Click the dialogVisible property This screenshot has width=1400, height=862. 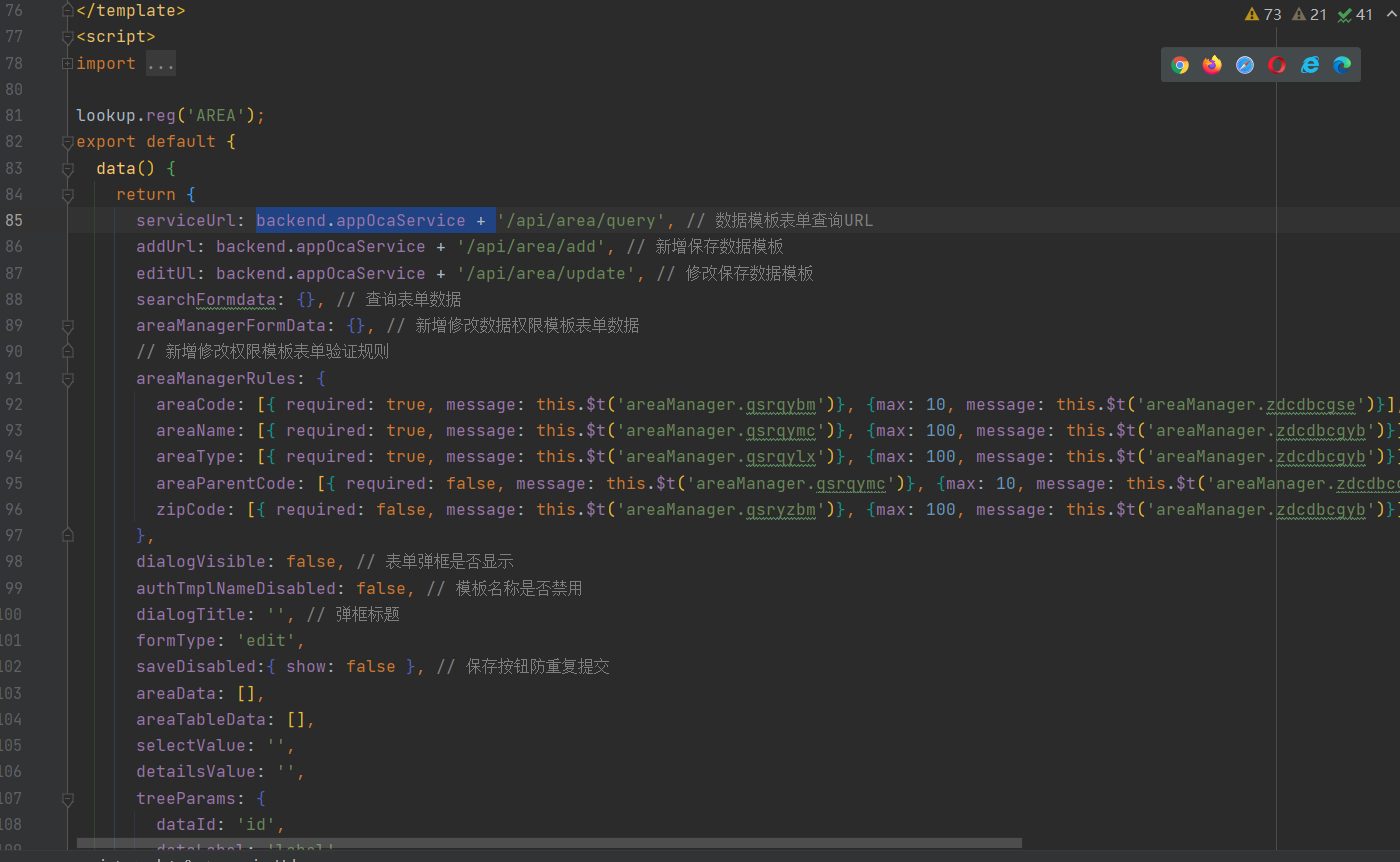[x=201, y=561]
